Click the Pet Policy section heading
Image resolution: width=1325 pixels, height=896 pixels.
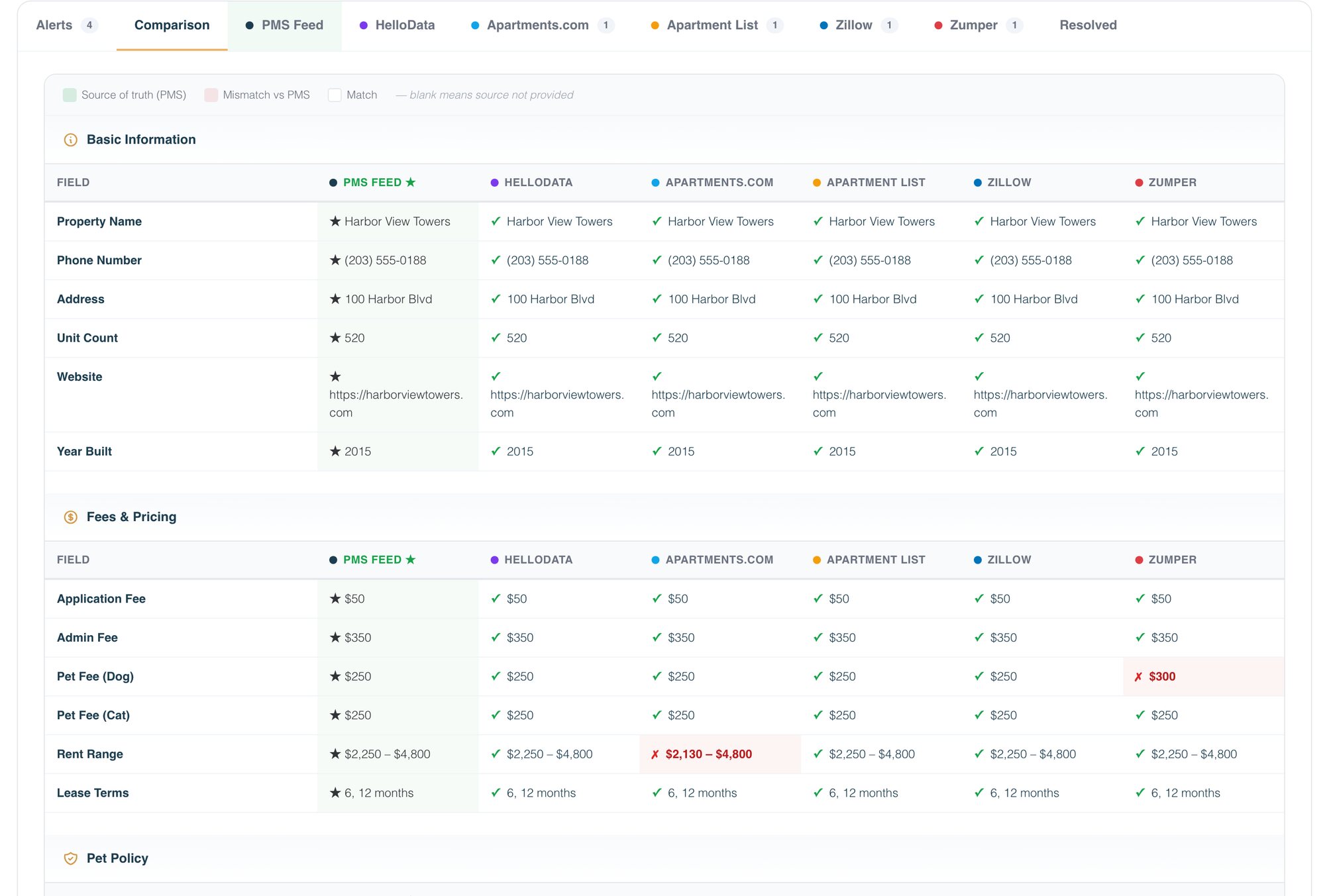click(x=117, y=858)
